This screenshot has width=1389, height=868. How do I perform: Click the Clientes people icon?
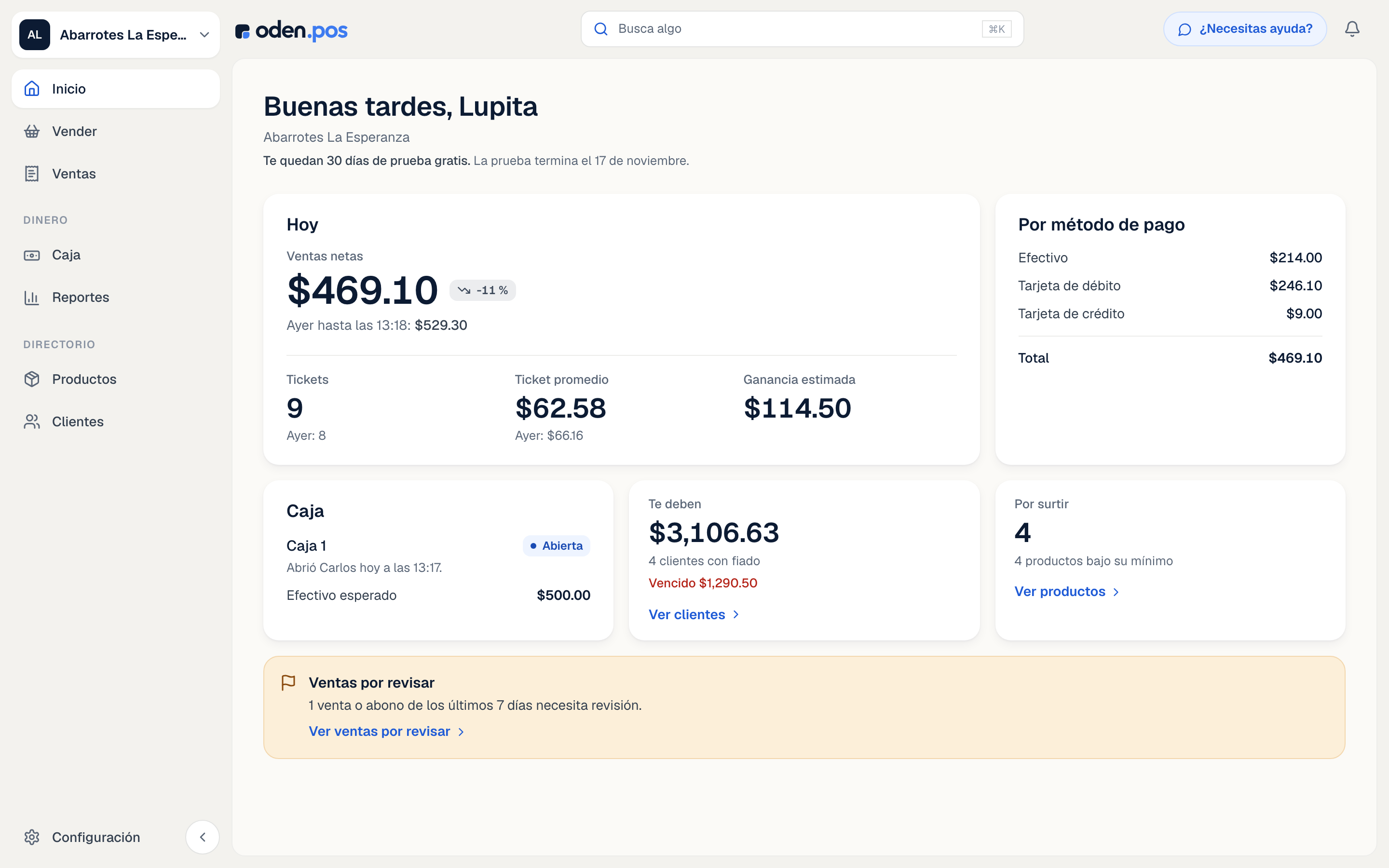(x=32, y=421)
